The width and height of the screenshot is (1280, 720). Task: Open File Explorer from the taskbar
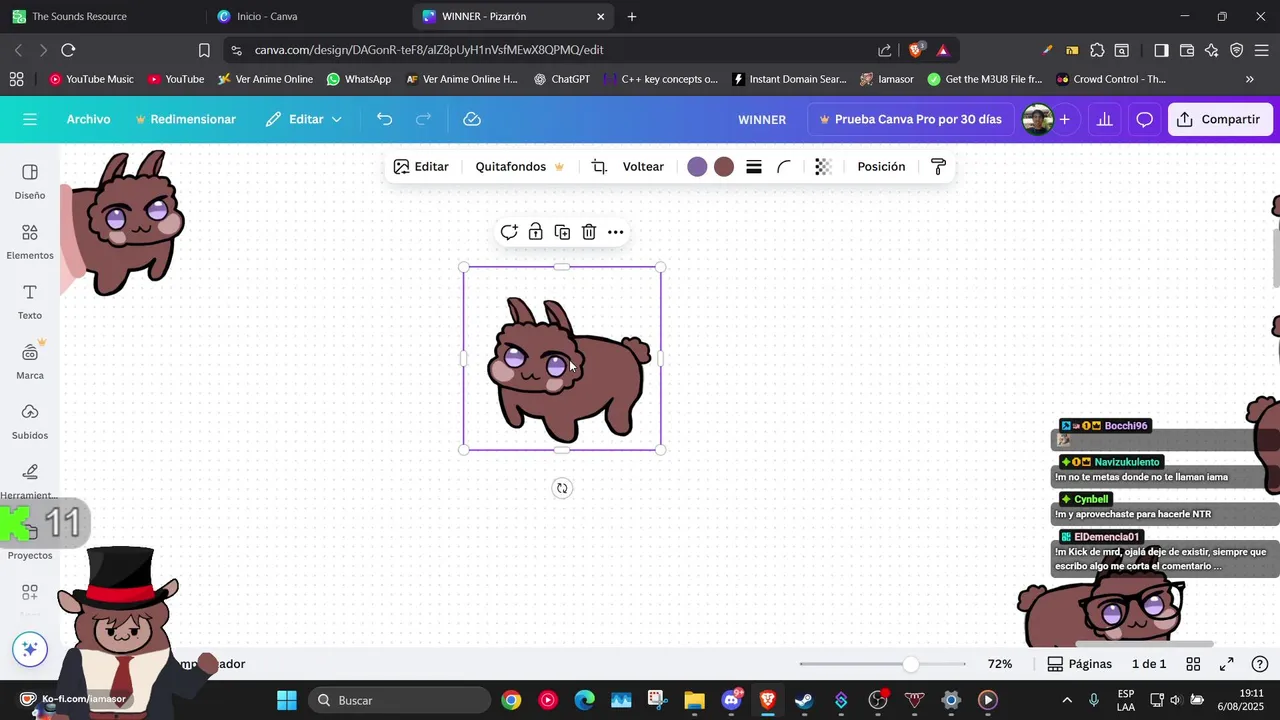pyautogui.click(x=694, y=700)
